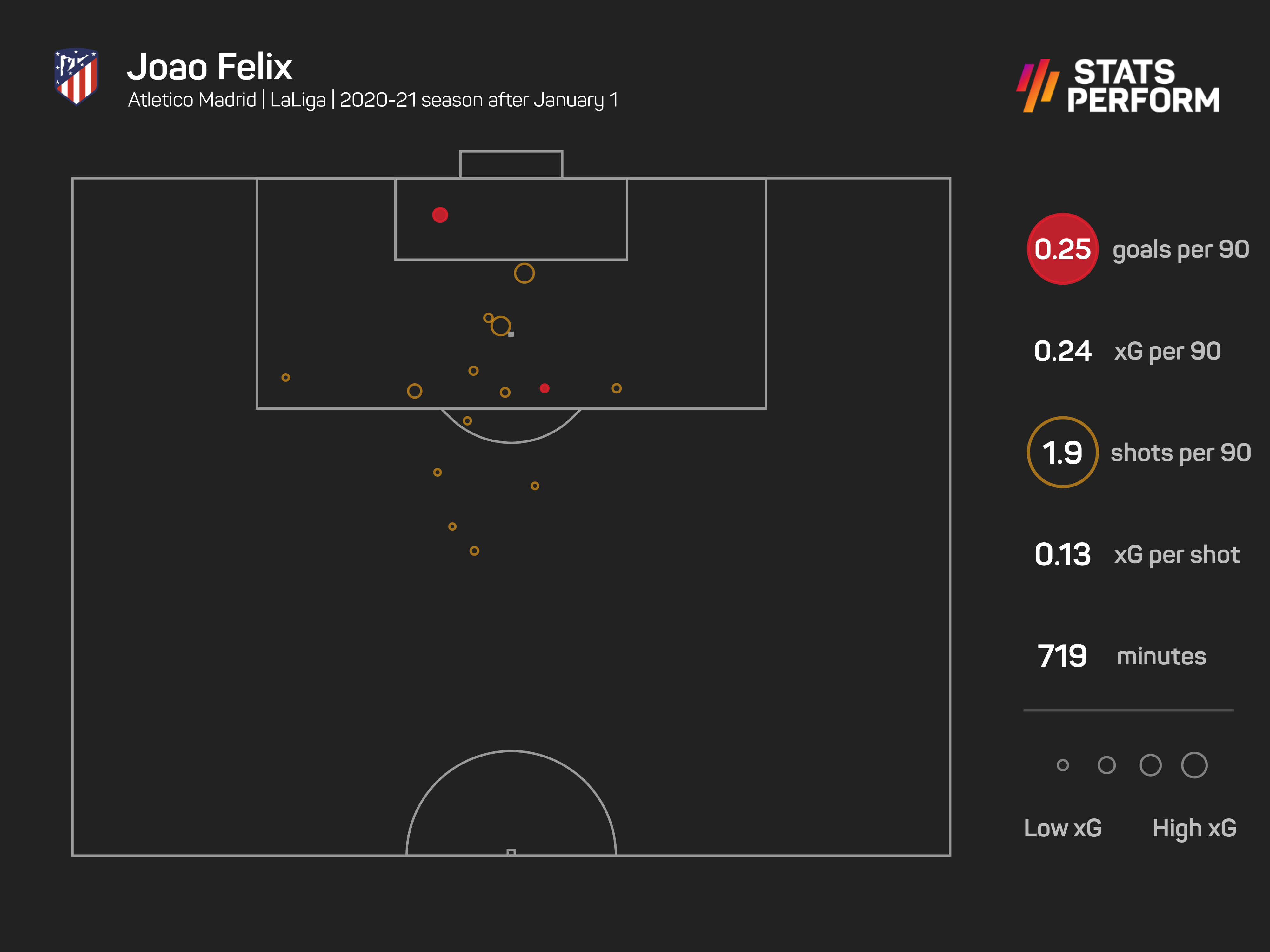Select the red goal dot inside six-yard box
The image size is (1270, 952).
pos(440,215)
